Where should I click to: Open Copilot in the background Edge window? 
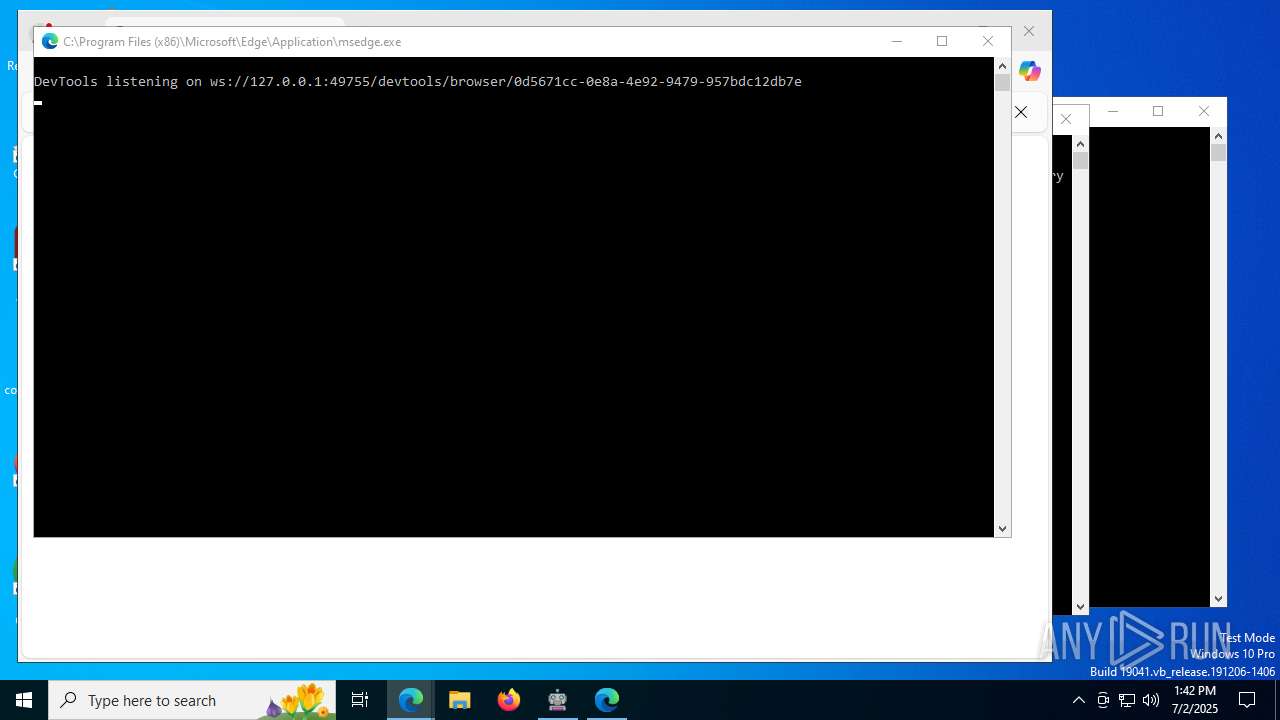(1030, 71)
